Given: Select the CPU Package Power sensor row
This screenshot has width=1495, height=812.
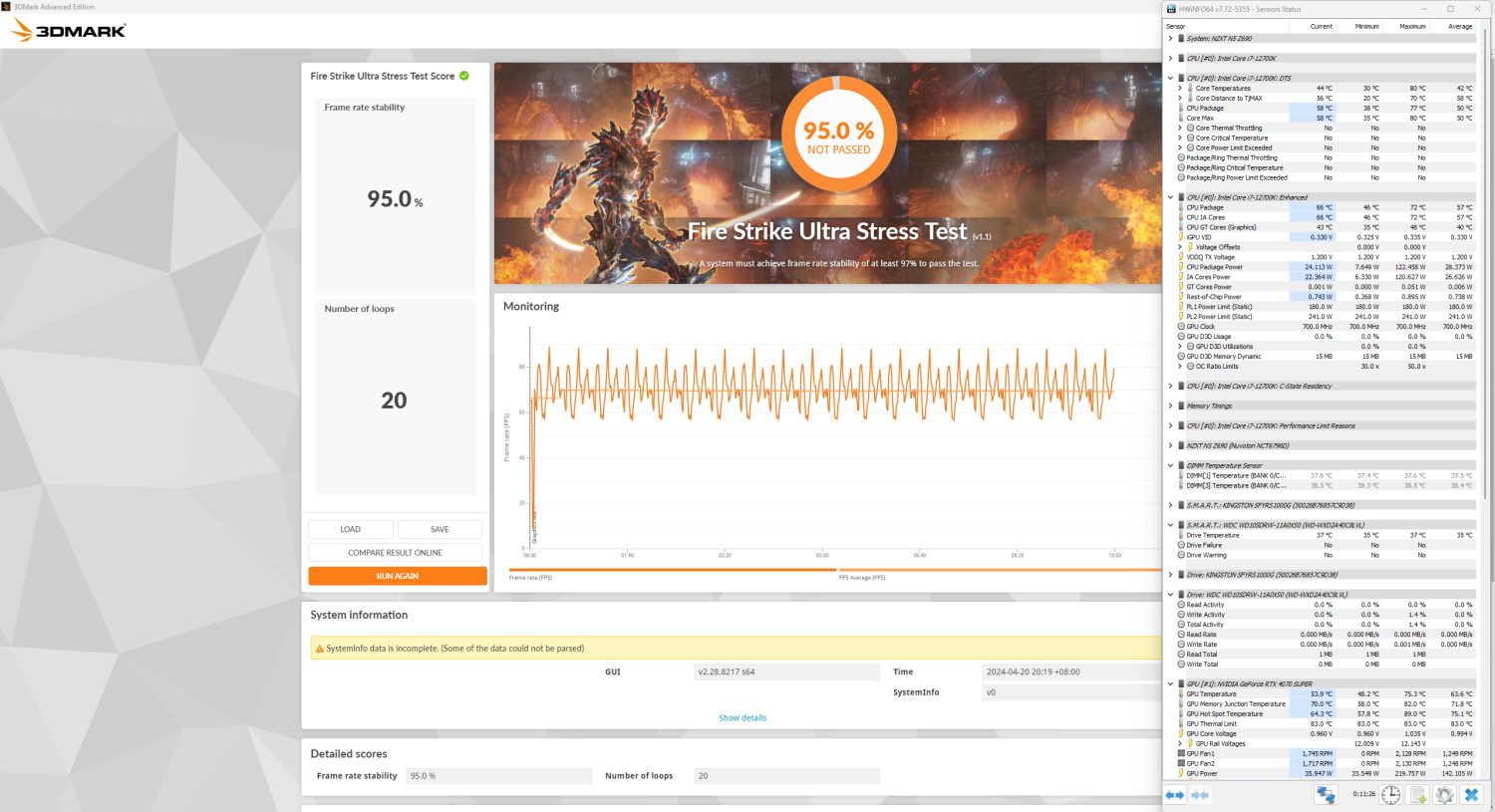Looking at the screenshot, I should pos(1321,267).
